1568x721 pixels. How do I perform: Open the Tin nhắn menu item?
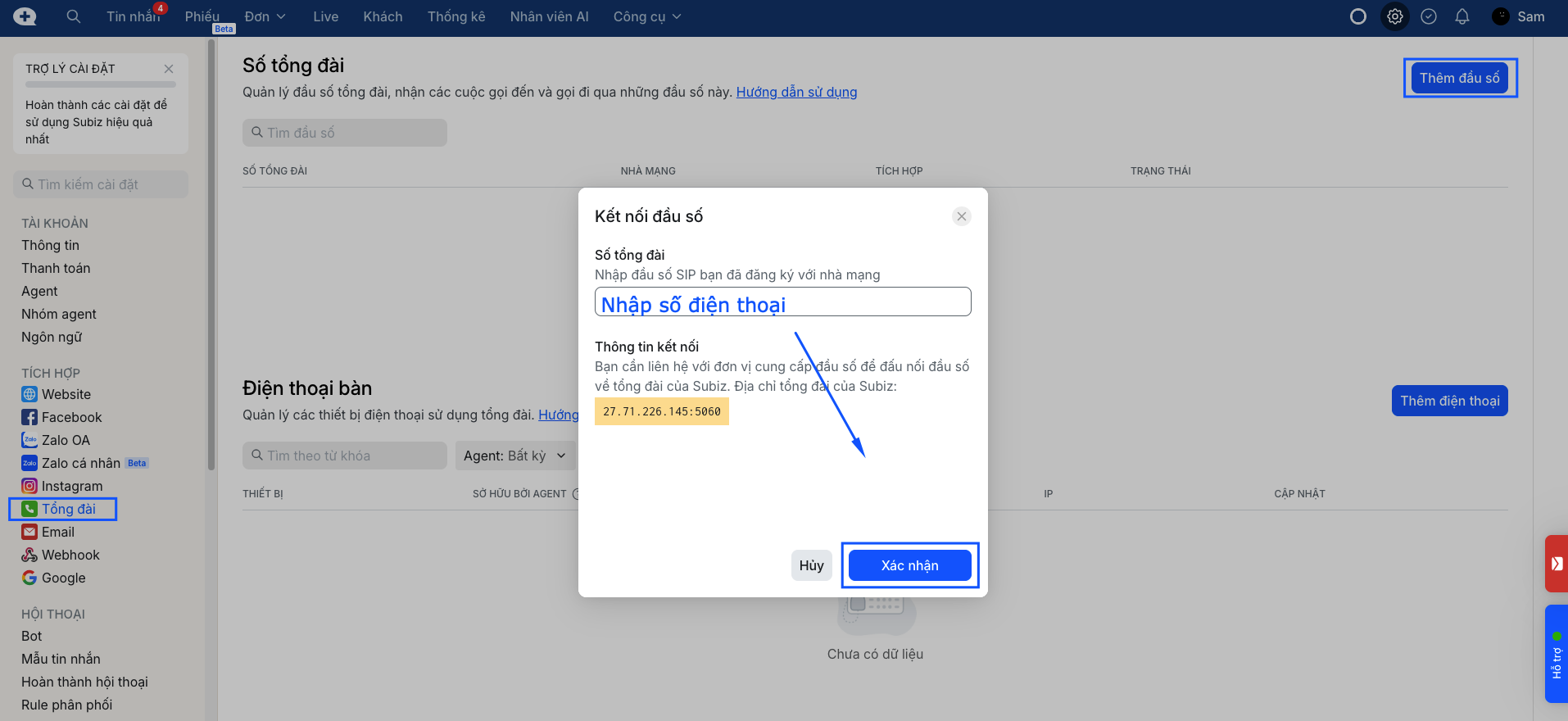tap(133, 16)
